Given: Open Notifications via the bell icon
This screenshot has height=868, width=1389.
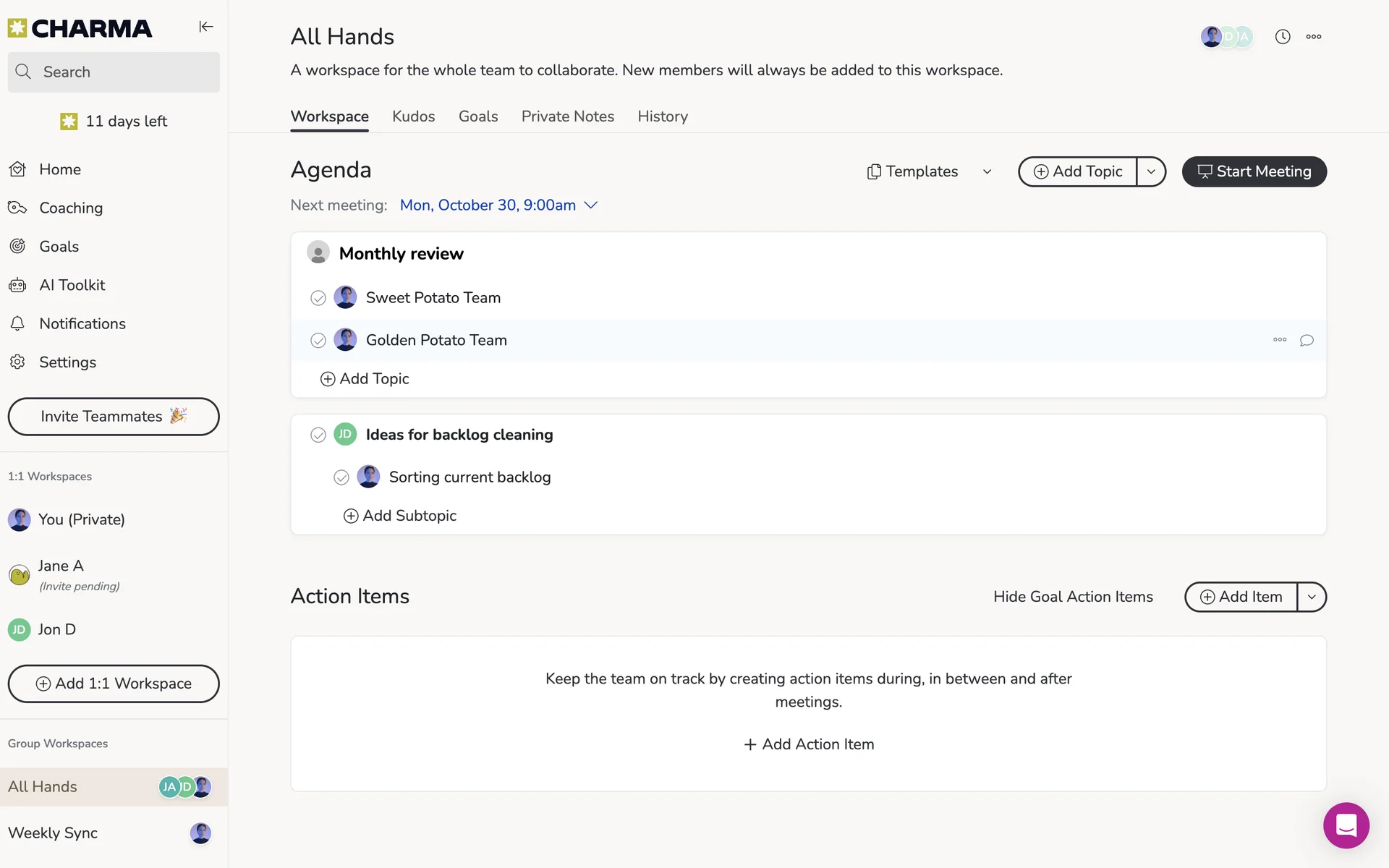Looking at the screenshot, I should click(18, 323).
